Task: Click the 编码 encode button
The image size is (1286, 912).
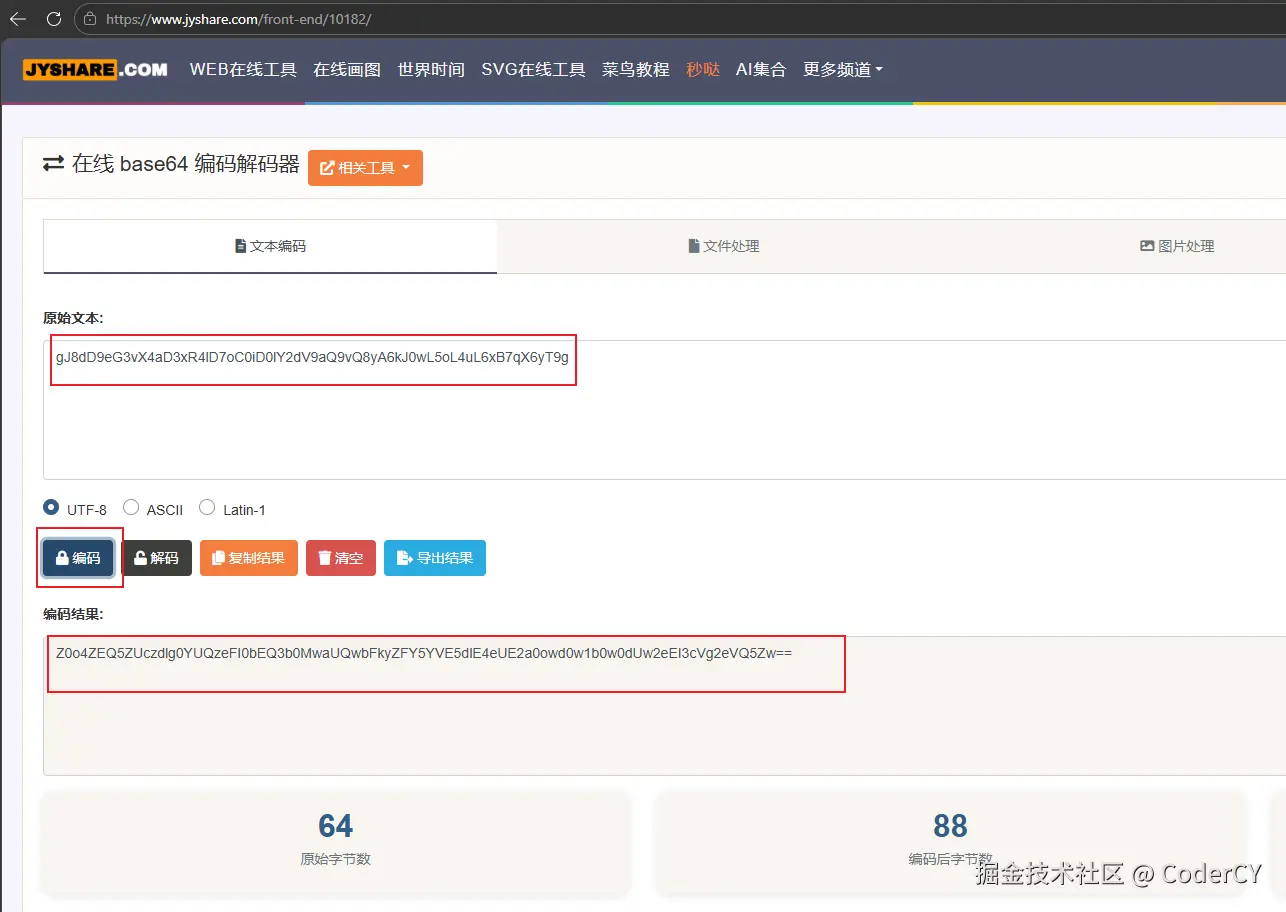Action: 78,558
